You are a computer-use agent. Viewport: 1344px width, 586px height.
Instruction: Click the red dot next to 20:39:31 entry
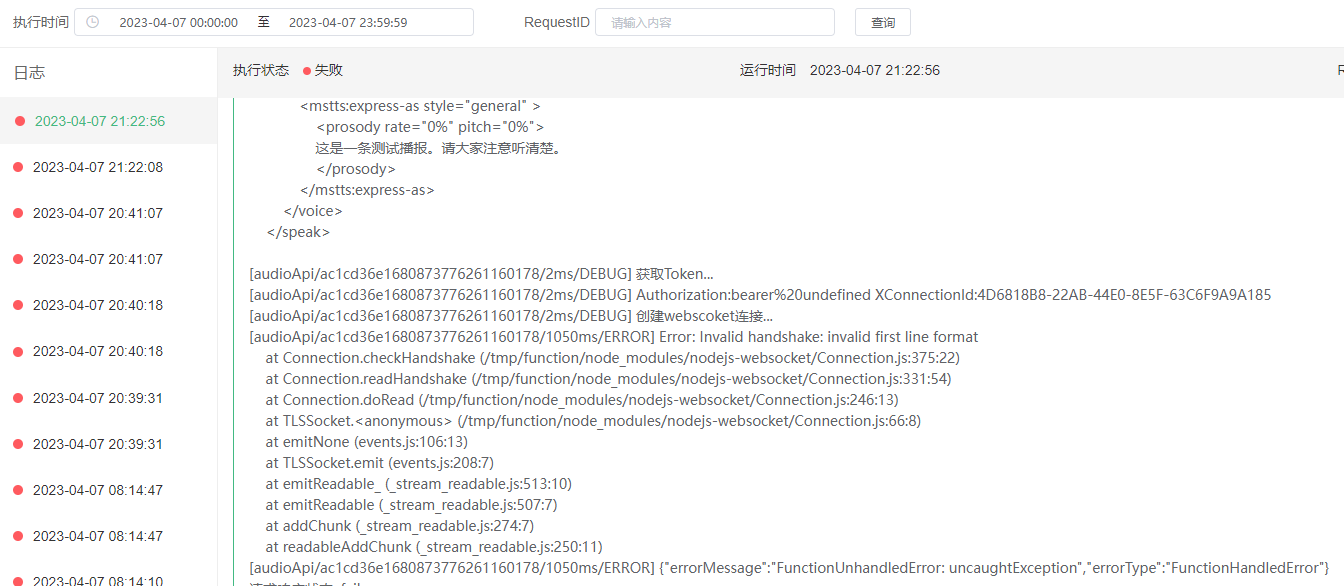point(17,397)
